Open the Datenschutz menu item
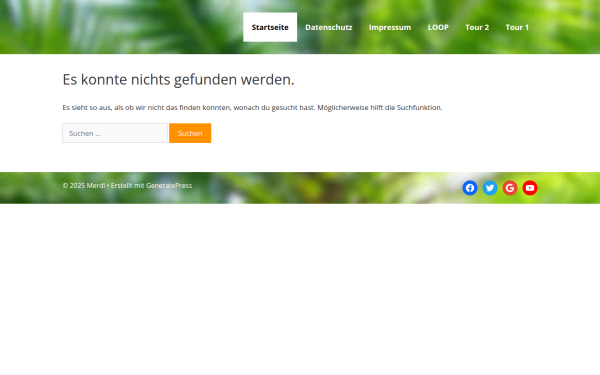 (329, 27)
